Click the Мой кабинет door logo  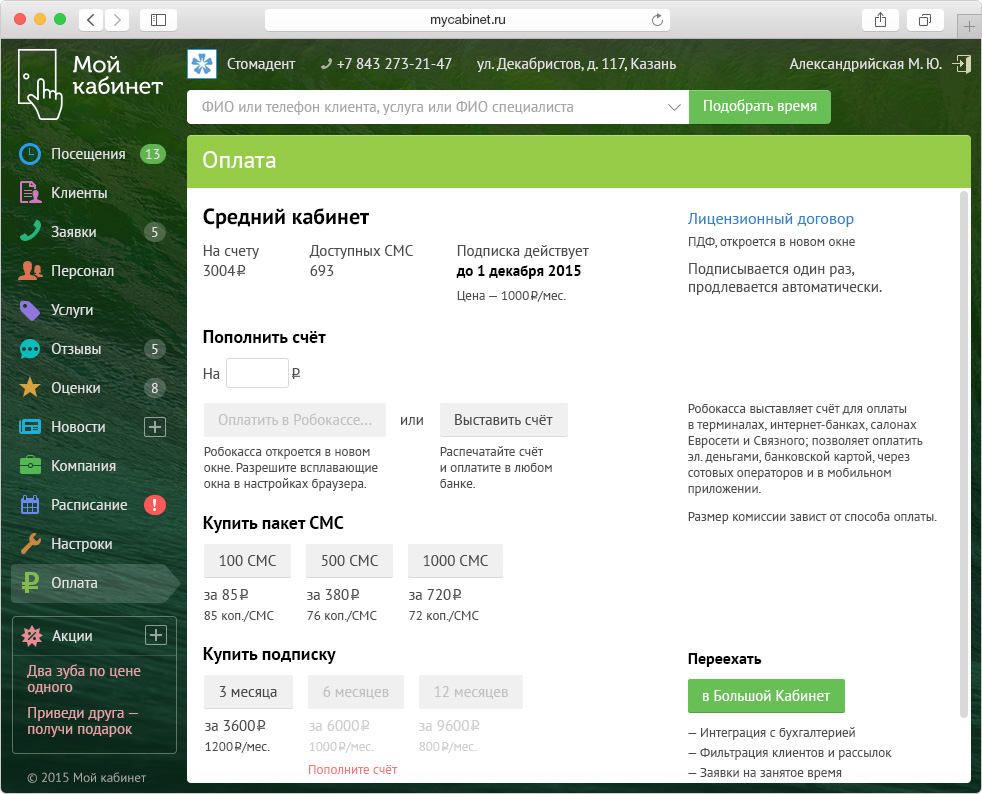pyautogui.click(x=40, y=85)
